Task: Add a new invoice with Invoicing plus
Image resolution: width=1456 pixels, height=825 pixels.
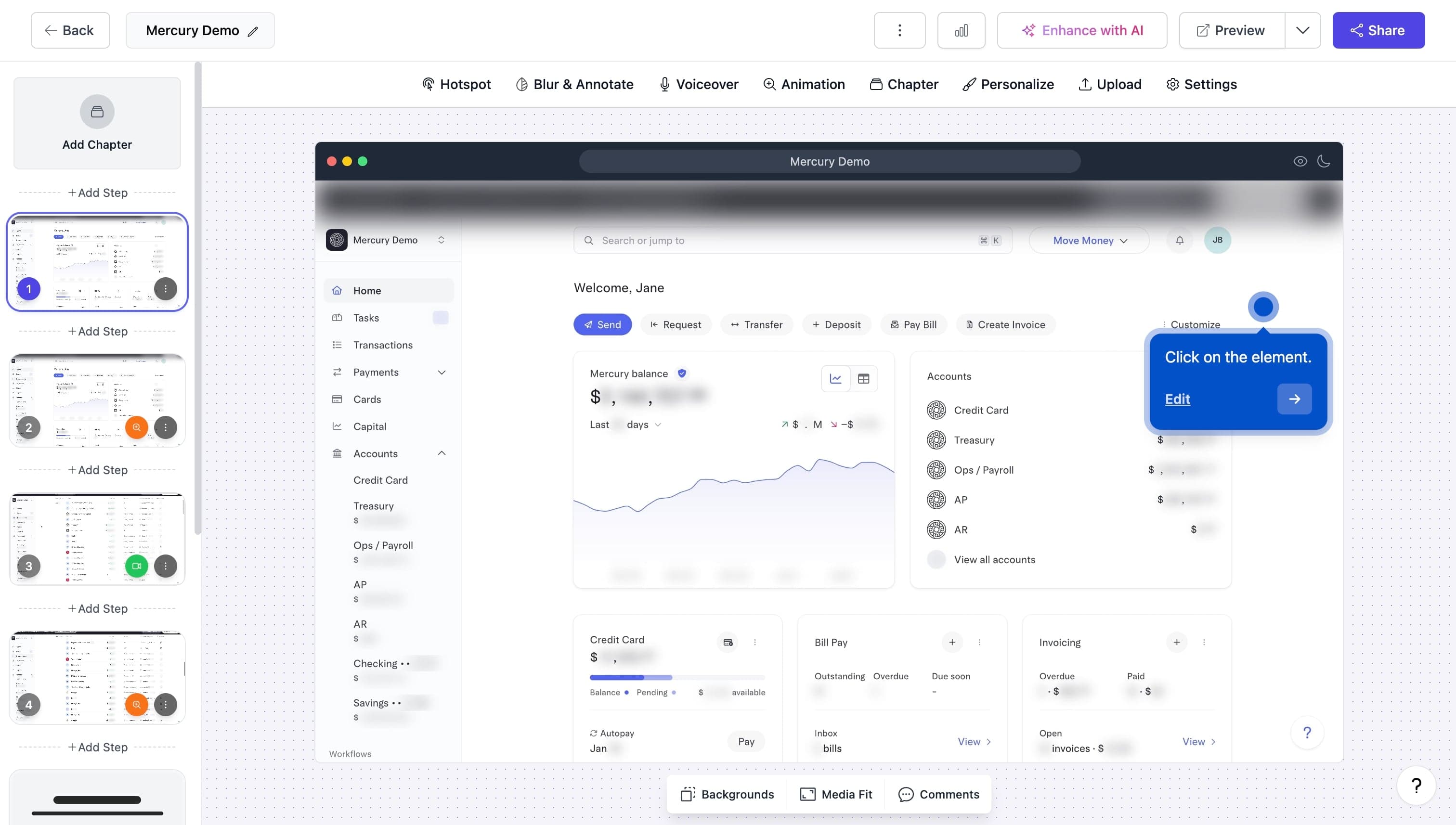Action: [x=1177, y=642]
